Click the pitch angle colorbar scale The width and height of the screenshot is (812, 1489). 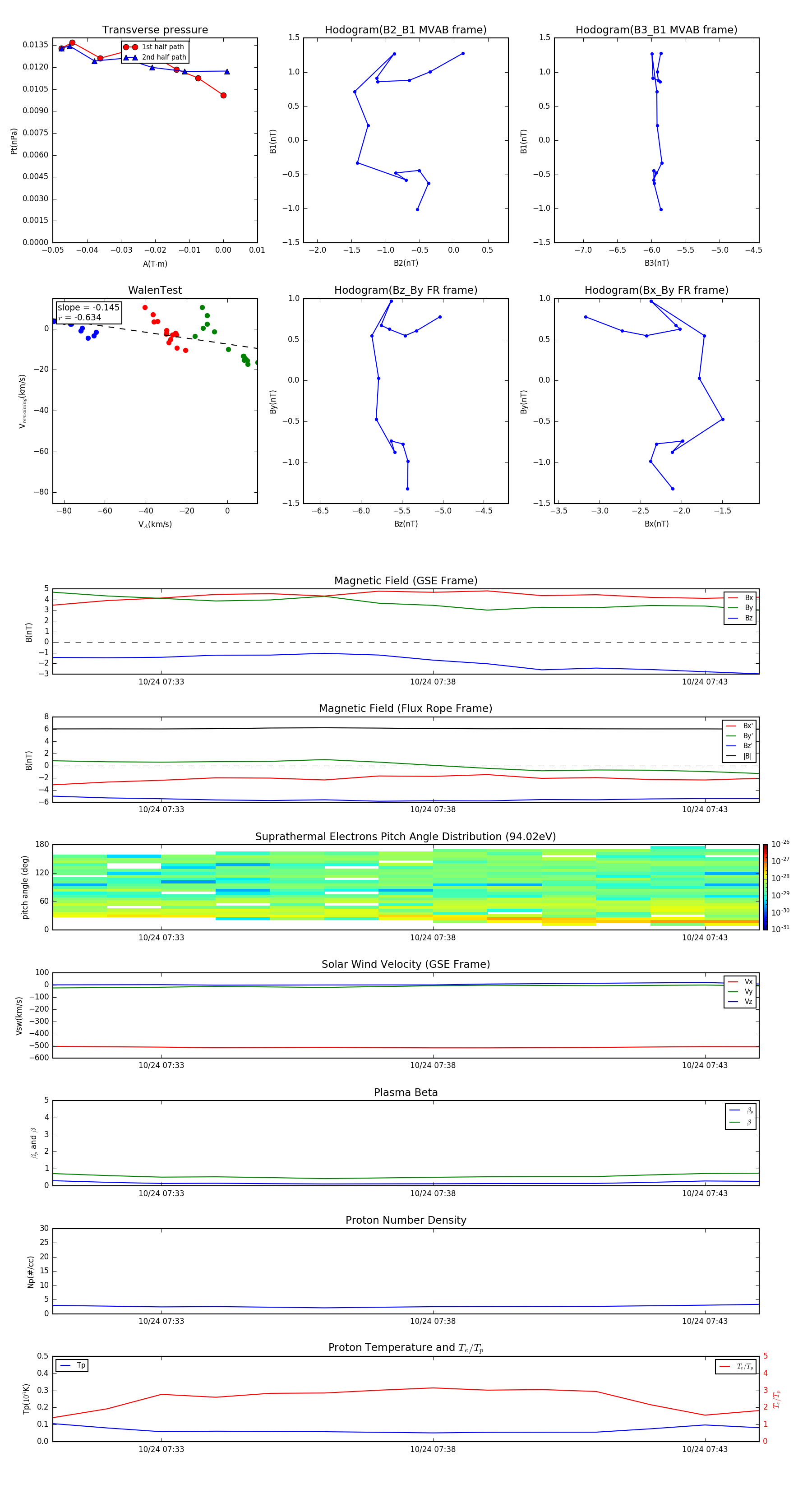765,887
